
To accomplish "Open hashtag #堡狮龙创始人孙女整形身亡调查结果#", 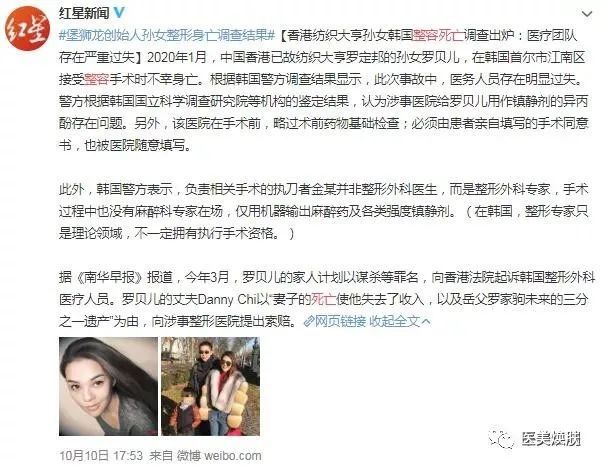I will (x=167, y=36).
